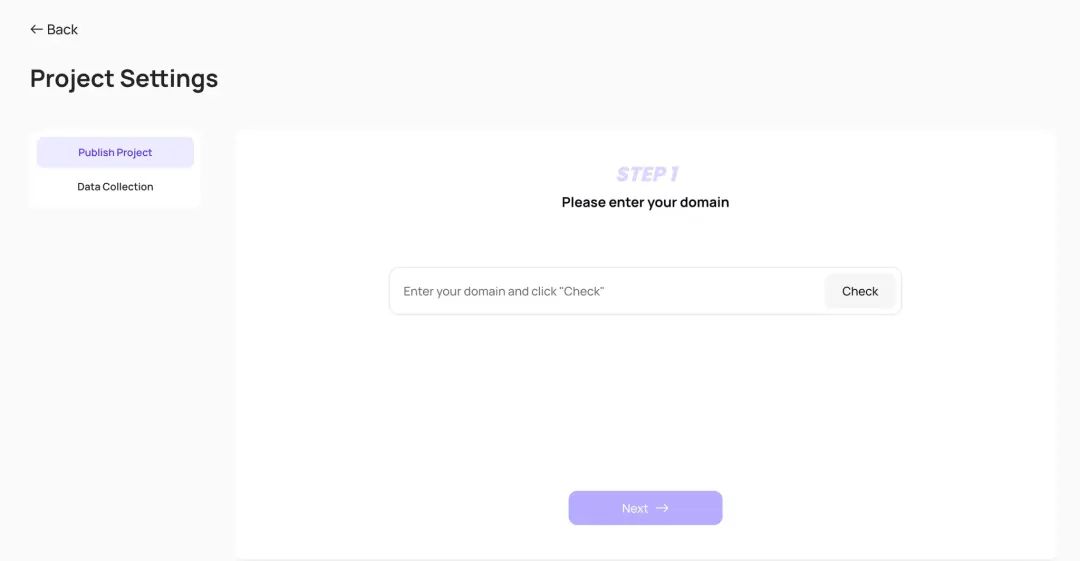Choose Data Collection in settings sidebar
1080x561 pixels.
coord(115,187)
